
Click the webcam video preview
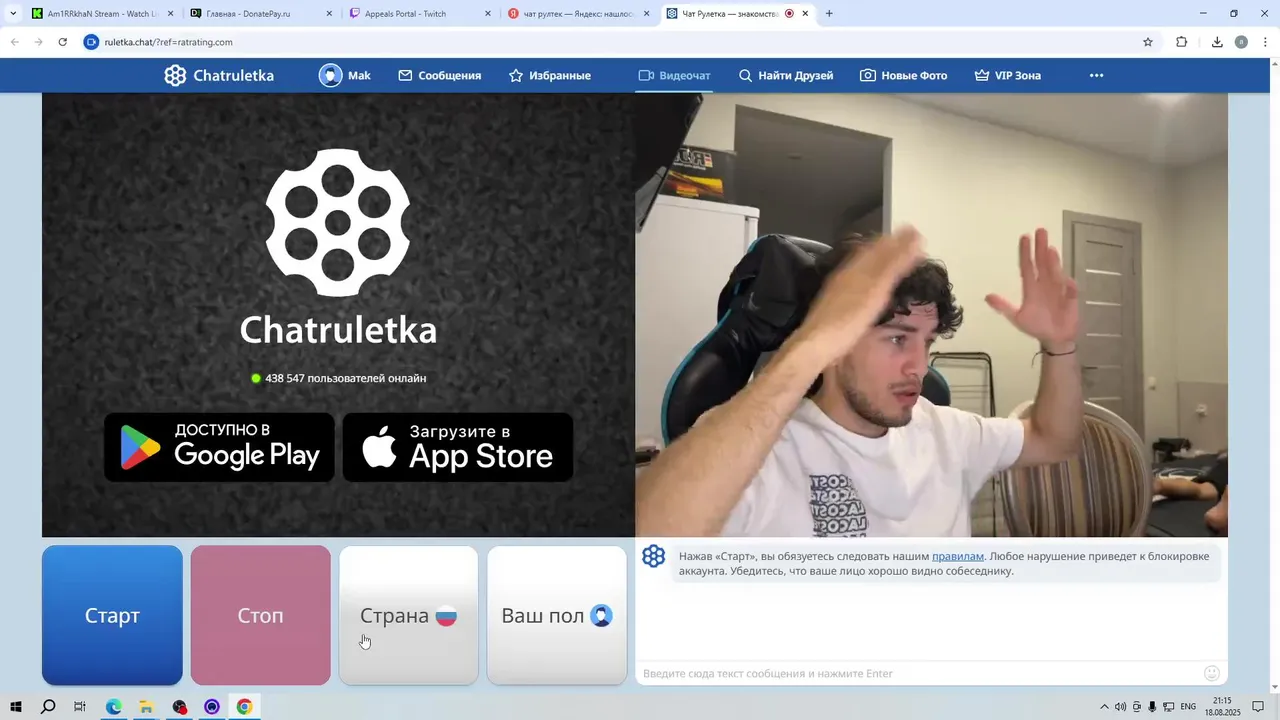pyautogui.click(x=931, y=315)
